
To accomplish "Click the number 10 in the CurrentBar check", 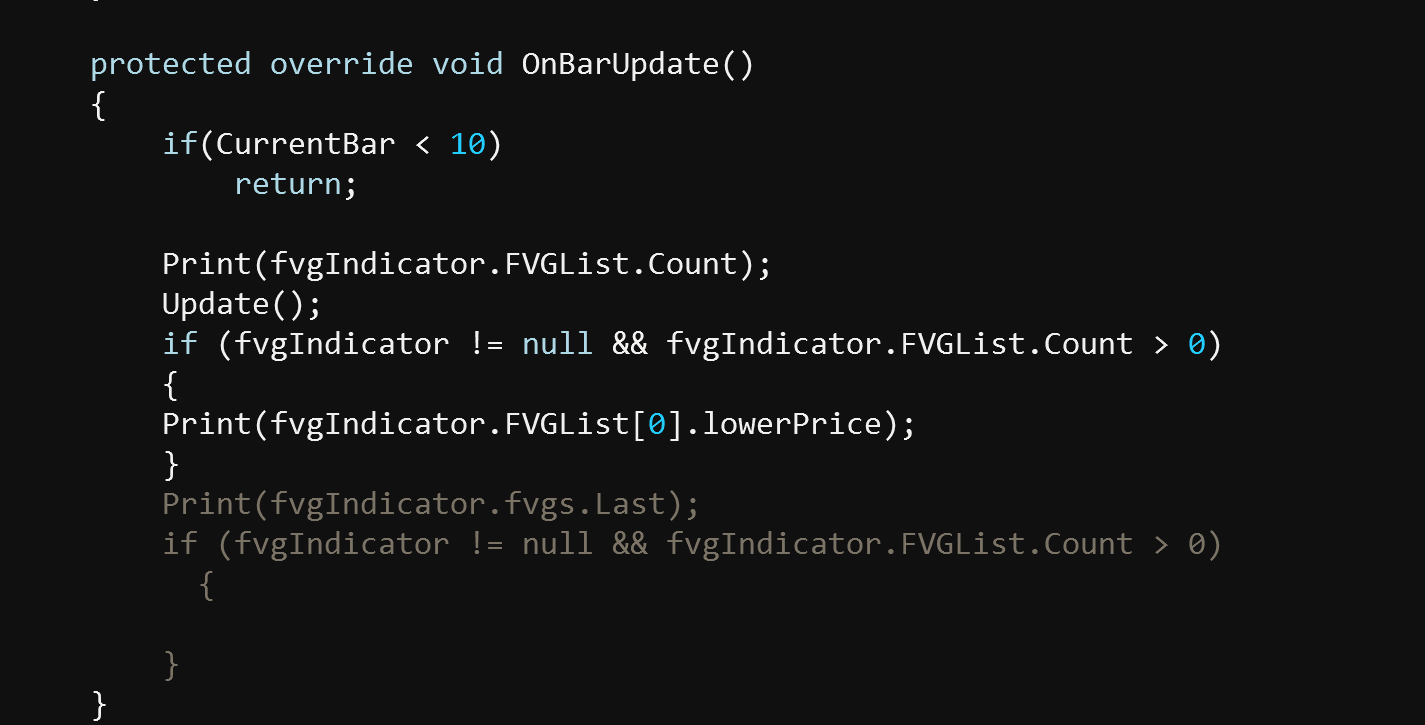I will point(467,144).
